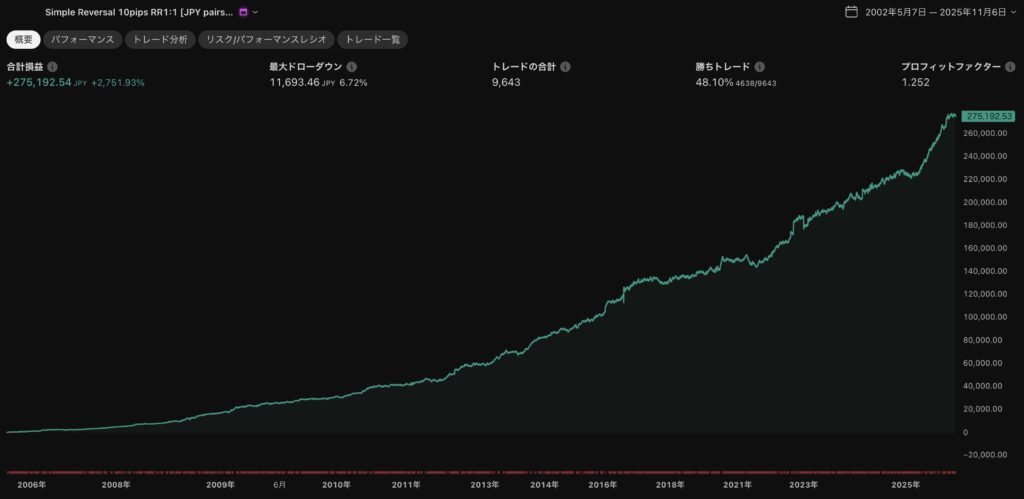
Task: Click info icon next to トレードの合計
Action: coord(565,67)
